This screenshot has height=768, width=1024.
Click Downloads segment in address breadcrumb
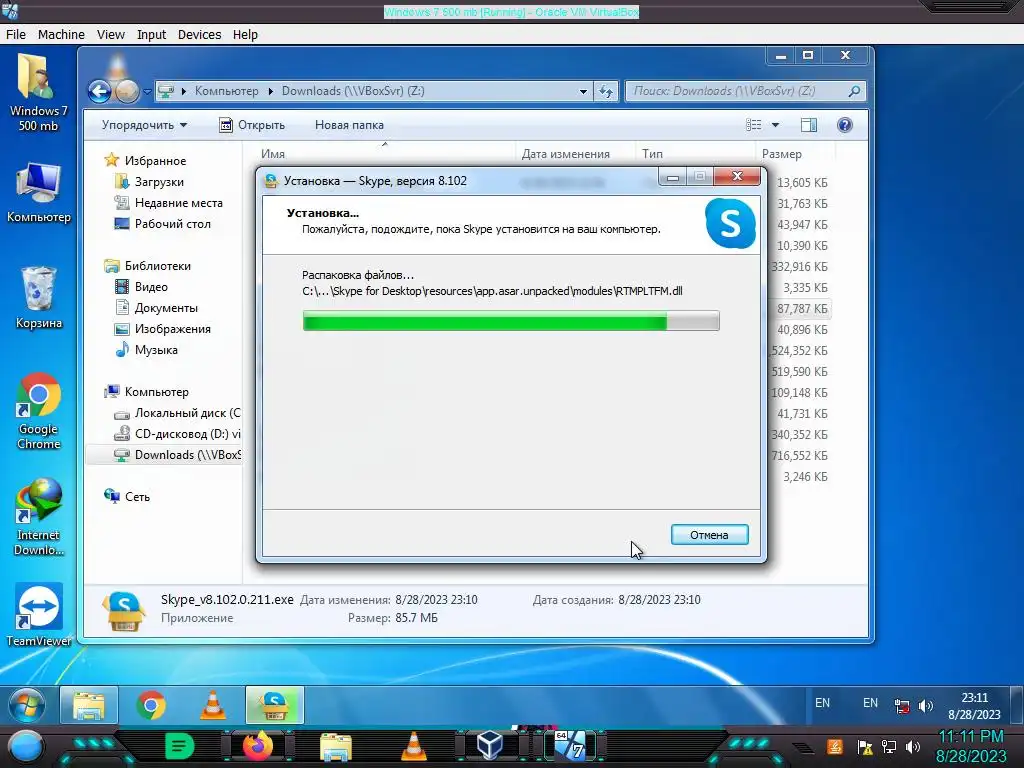(x=353, y=91)
